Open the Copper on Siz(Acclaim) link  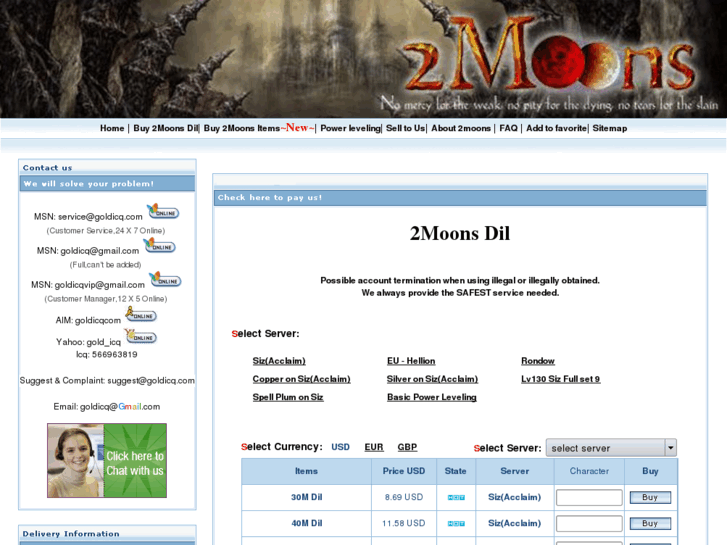[301, 379]
